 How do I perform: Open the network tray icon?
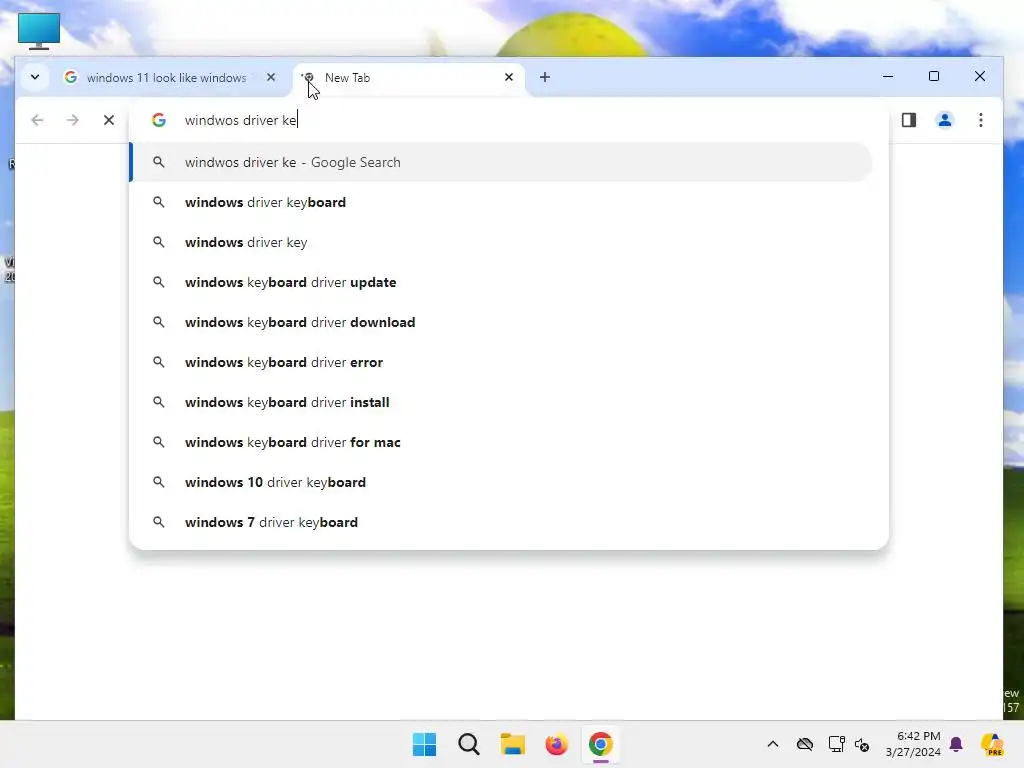tap(836, 744)
